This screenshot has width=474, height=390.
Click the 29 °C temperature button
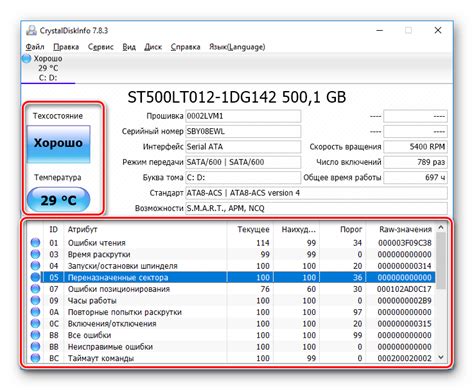click(58, 200)
